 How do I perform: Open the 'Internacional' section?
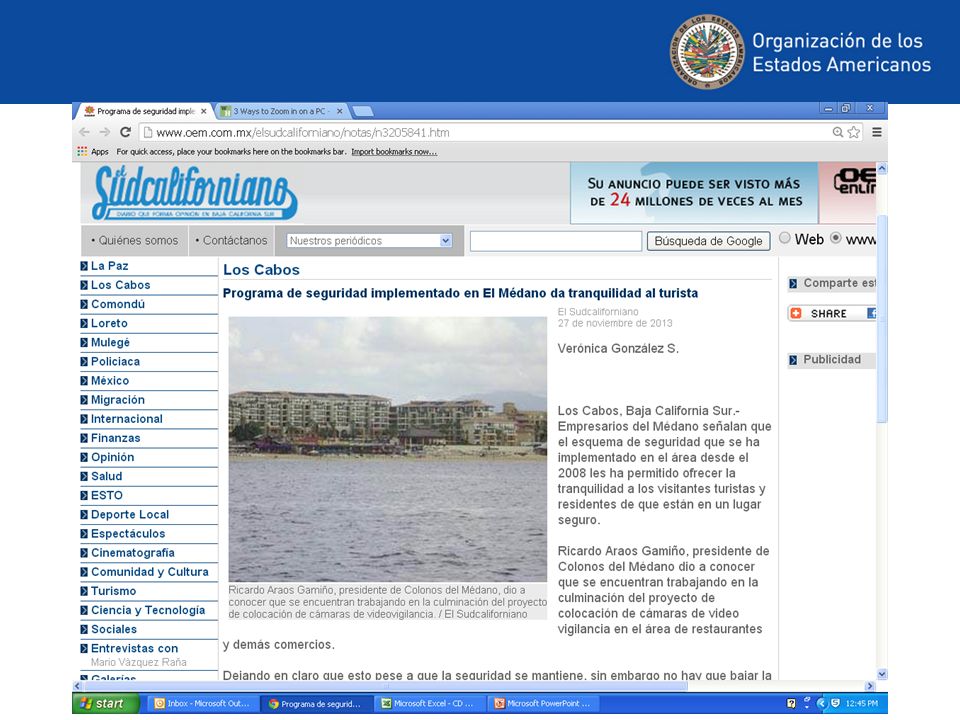[x=127, y=419]
